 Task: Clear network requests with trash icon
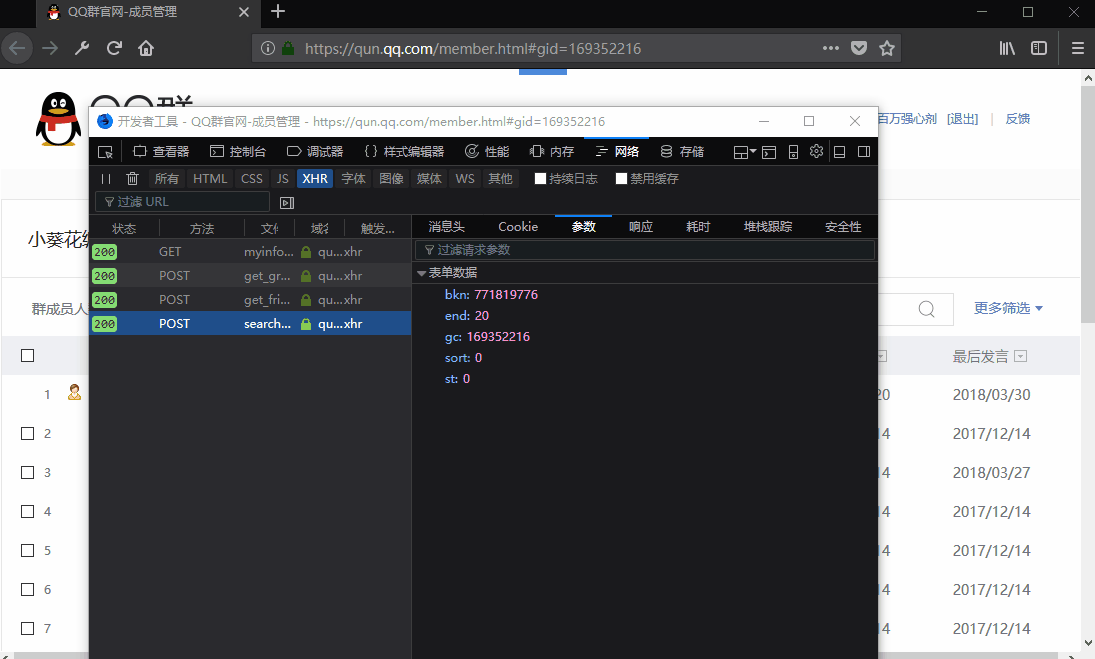click(133, 179)
